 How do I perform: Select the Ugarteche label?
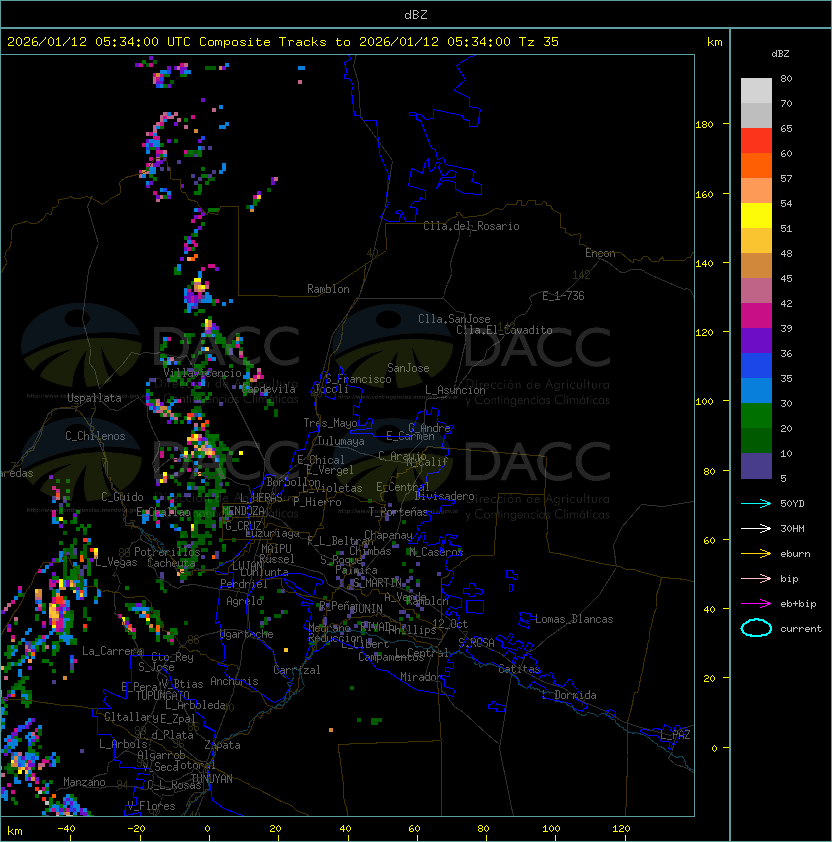coord(247,634)
